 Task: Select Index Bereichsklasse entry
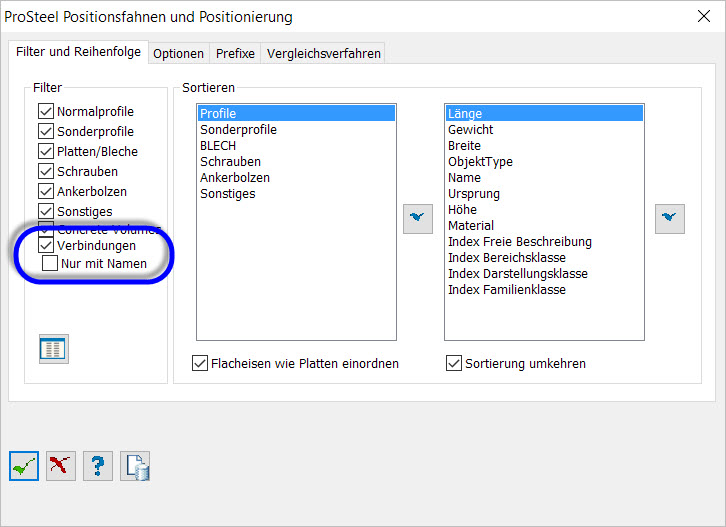544,257
